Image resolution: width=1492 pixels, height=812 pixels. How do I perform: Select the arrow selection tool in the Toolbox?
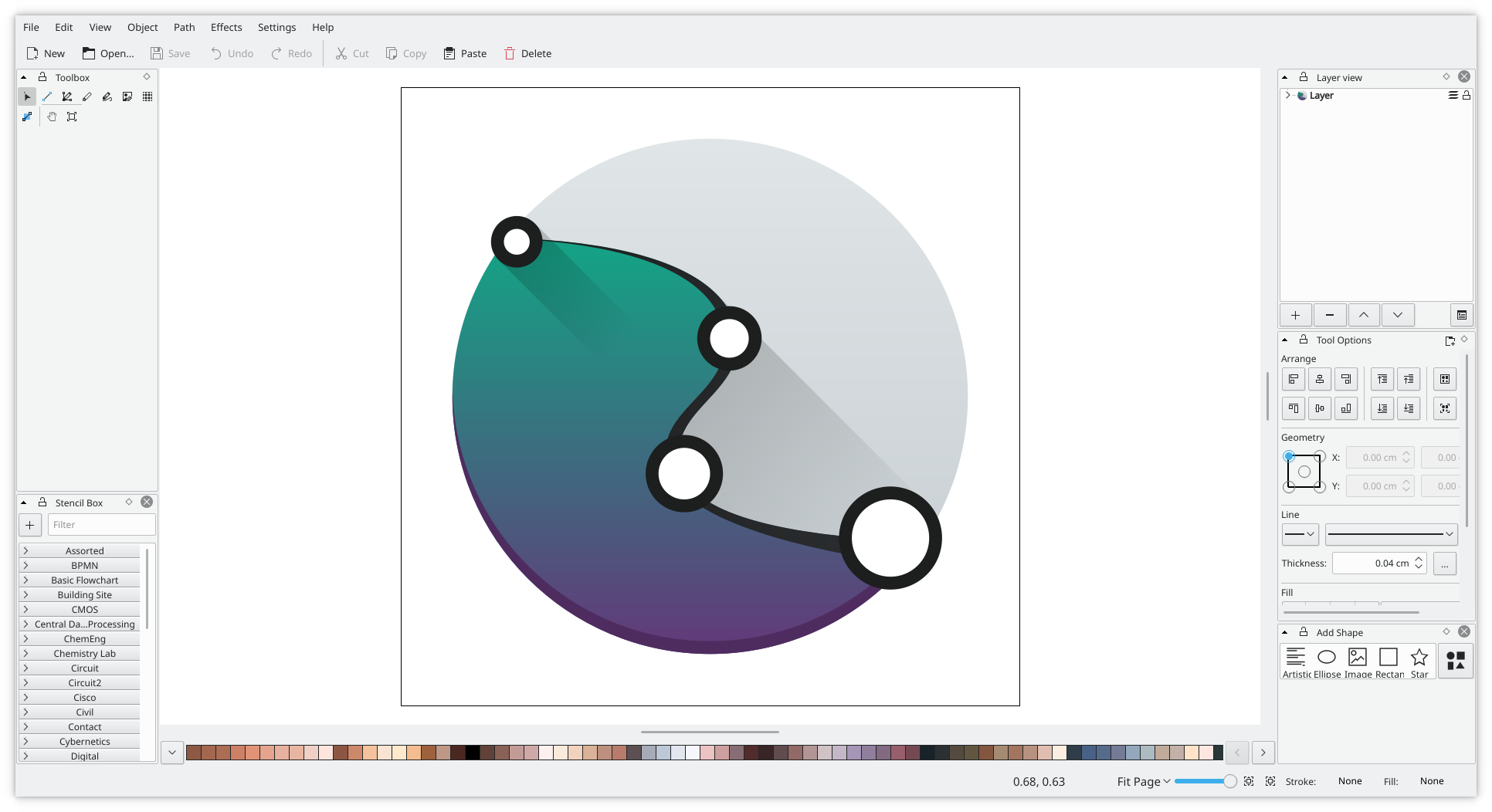pyautogui.click(x=27, y=96)
